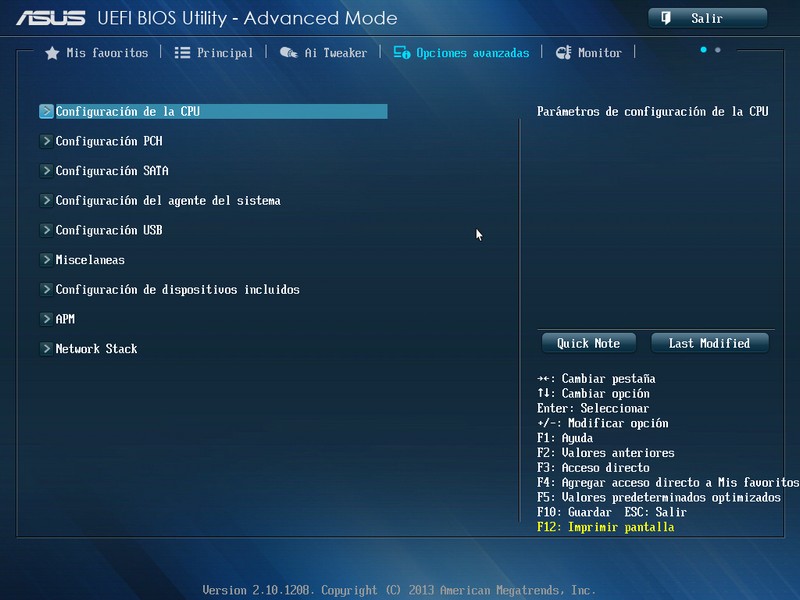800x600 pixels.
Task: Expand chevron next to Configuración PCH
Action: point(46,141)
